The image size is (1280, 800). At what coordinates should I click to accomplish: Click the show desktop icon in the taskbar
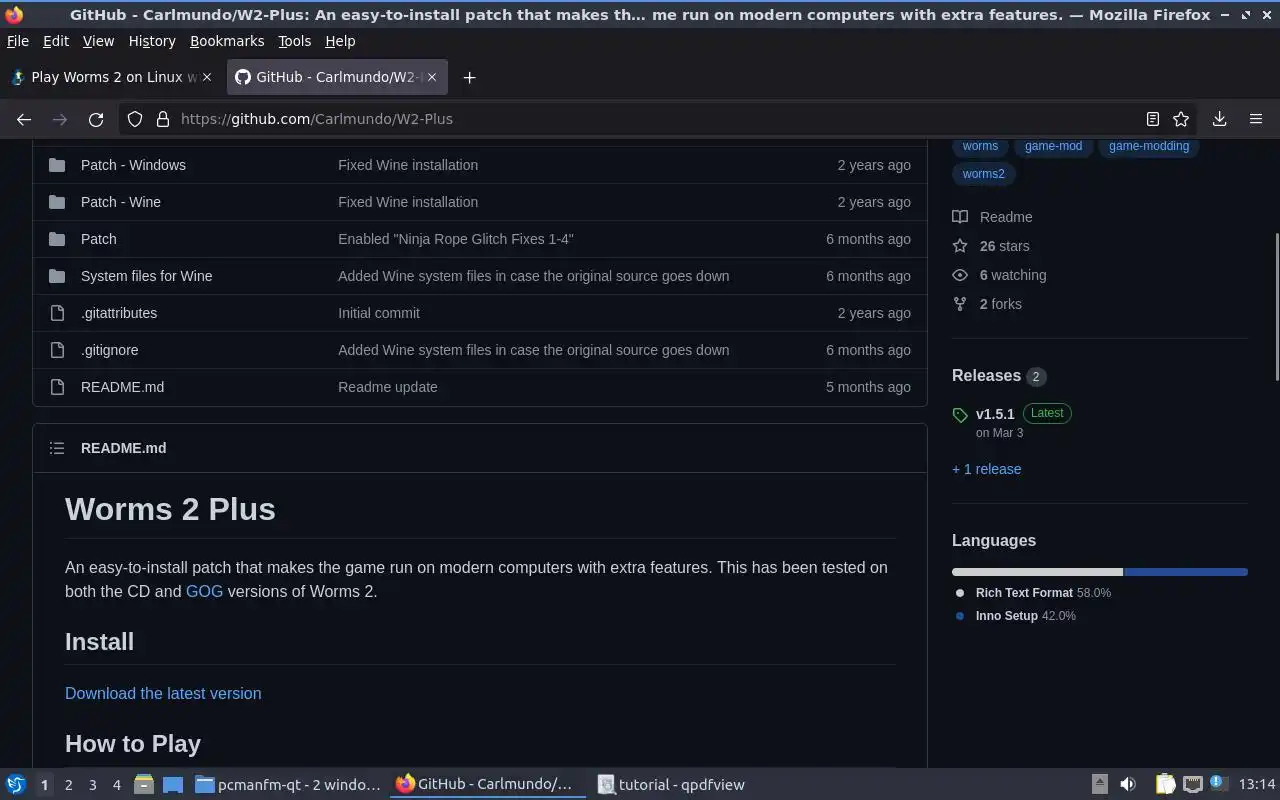(173, 785)
